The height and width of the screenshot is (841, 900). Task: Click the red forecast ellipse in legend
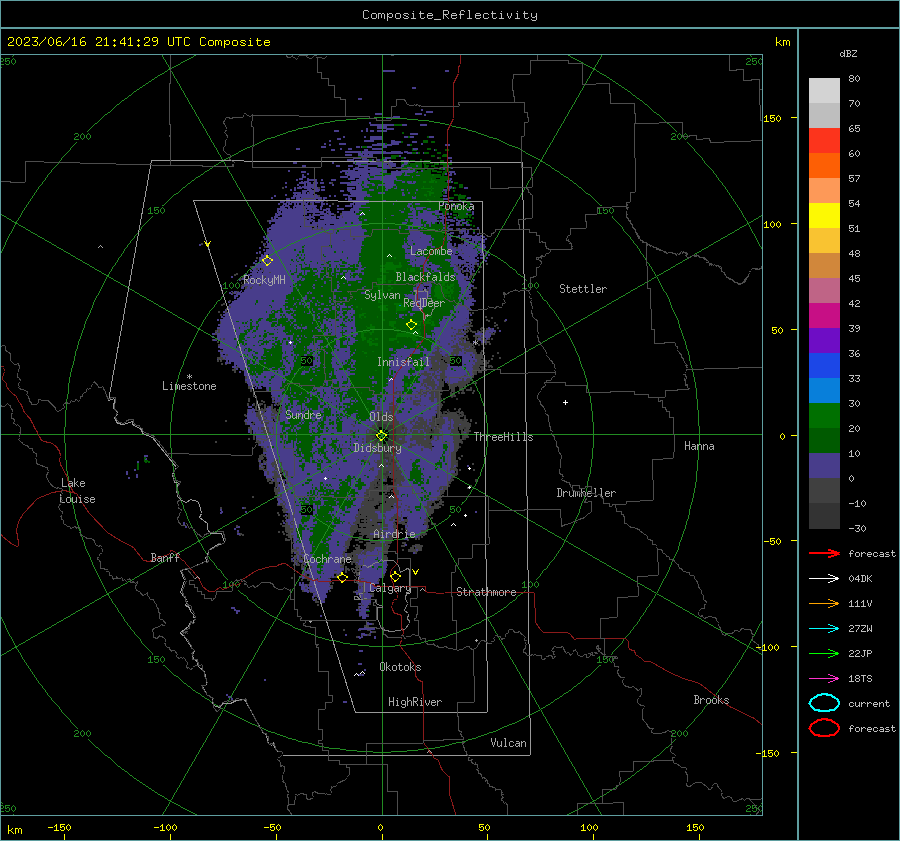824,728
